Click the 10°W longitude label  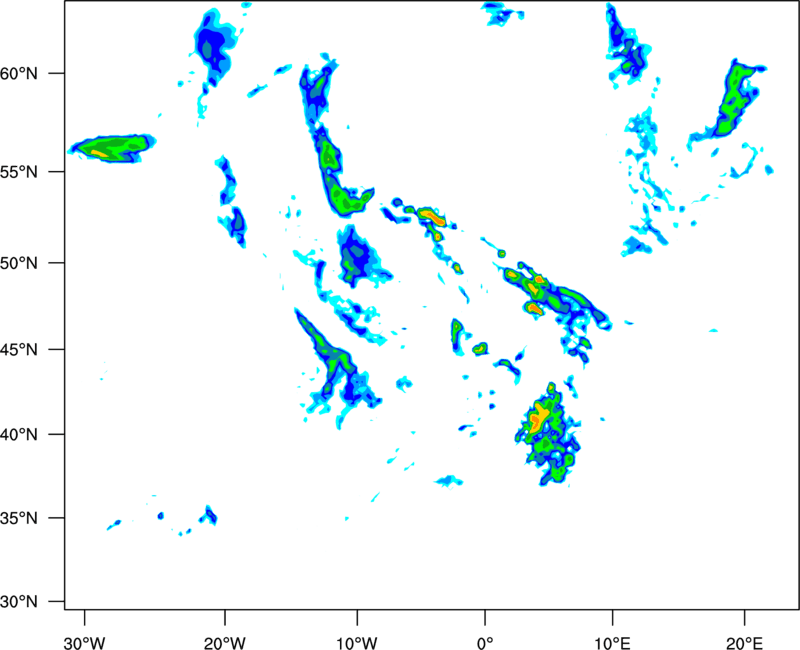pos(357,643)
